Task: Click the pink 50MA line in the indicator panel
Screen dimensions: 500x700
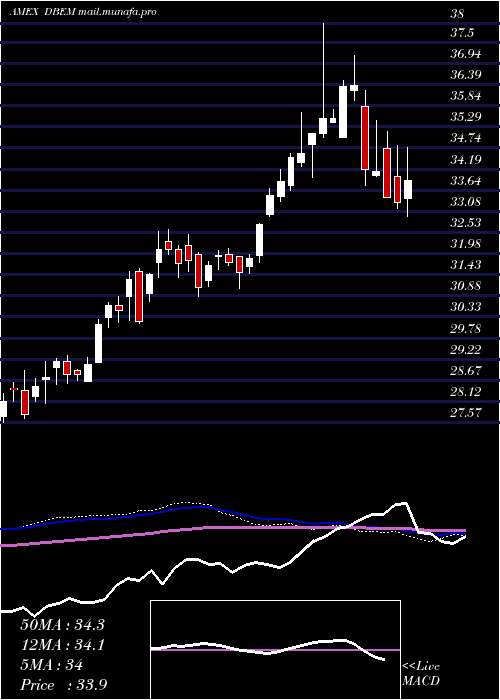Action: [x=232, y=530]
